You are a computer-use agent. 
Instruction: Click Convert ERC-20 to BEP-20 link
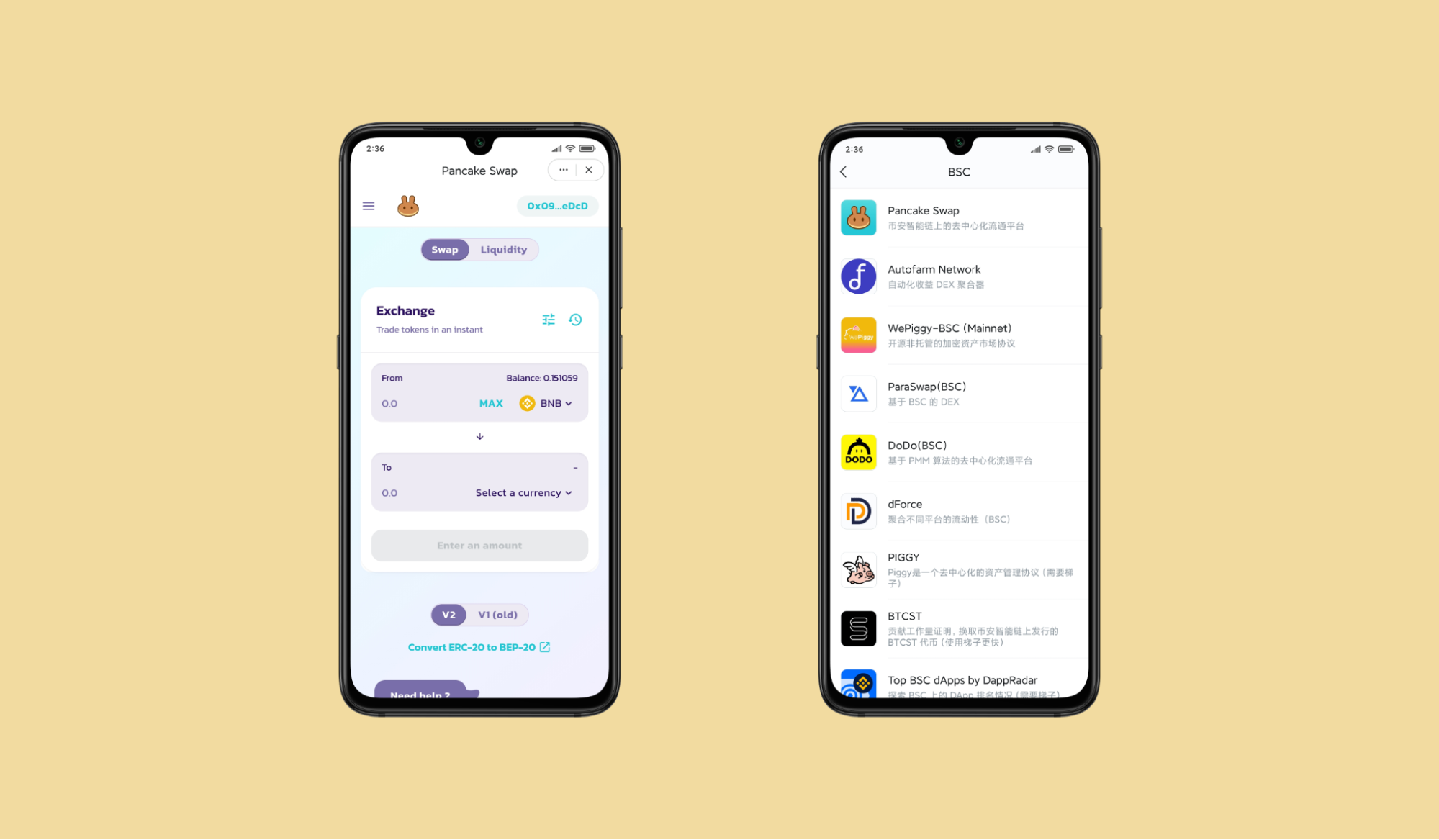pyautogui.click(x=479, y=647)
